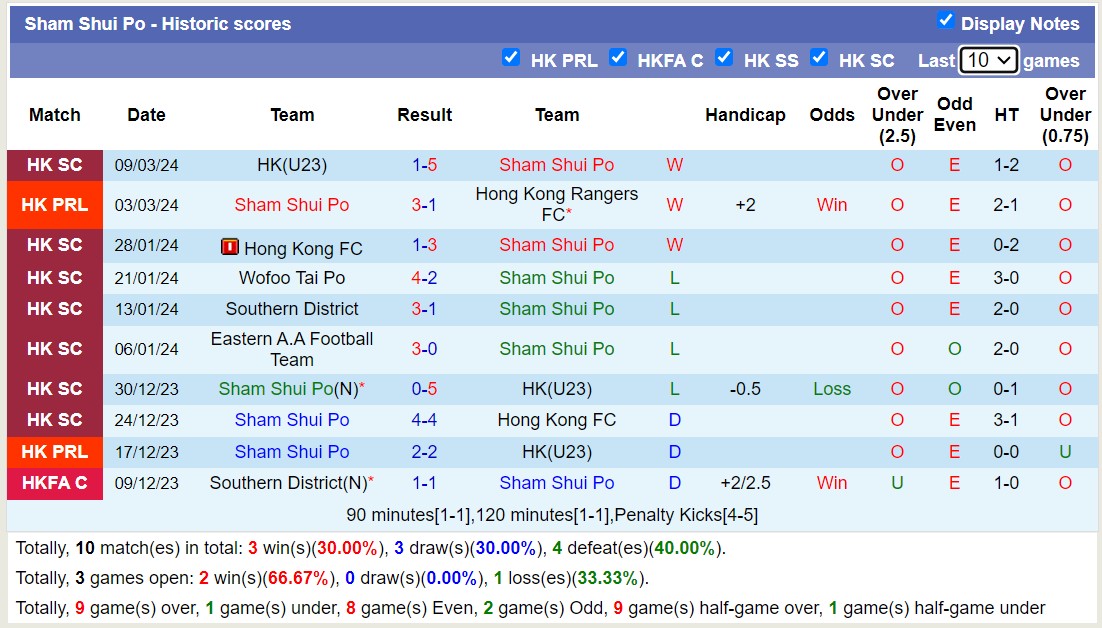The height and width of the screenshot is (628, 1102).
Task: Click the Hong Kong FC team badge icon
Action: point(230,247)
